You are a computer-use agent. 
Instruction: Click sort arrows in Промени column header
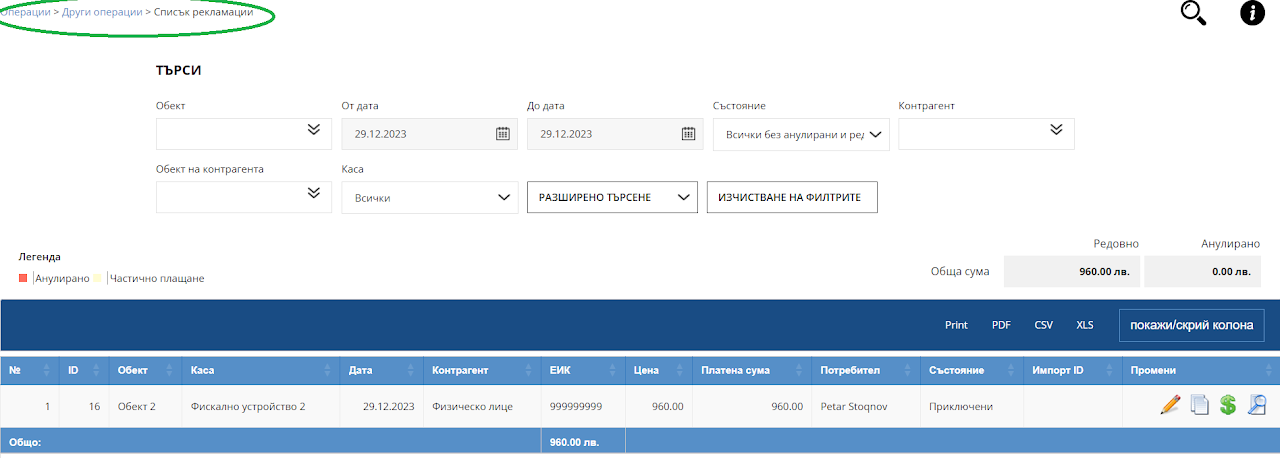click(x=1268, y=370)
